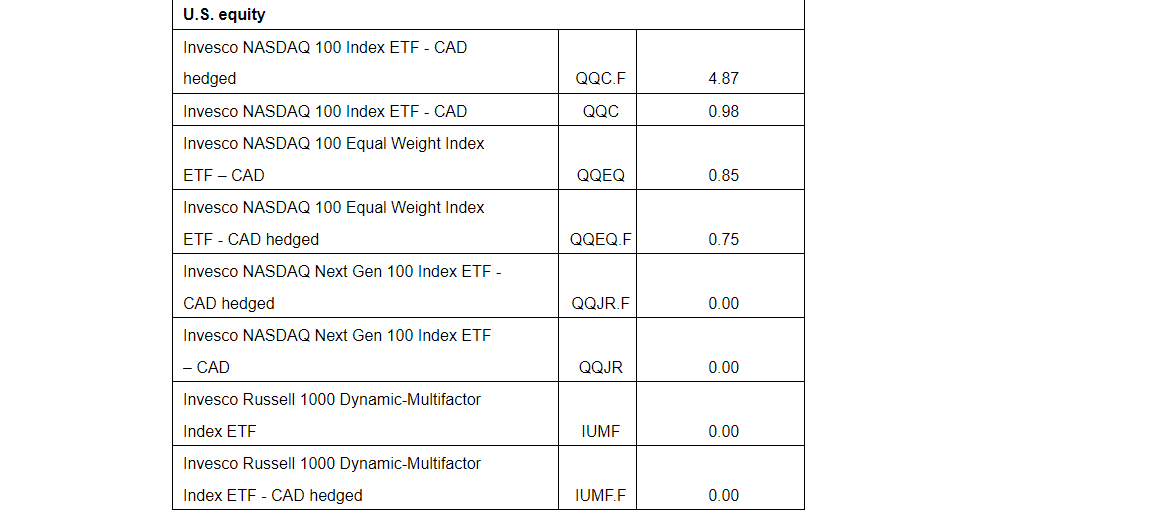Click Russell 1000 Dynamic-Multifactor Index ETF - CAD hedged name
1149x510 pixels.
[x=332, y=479]
